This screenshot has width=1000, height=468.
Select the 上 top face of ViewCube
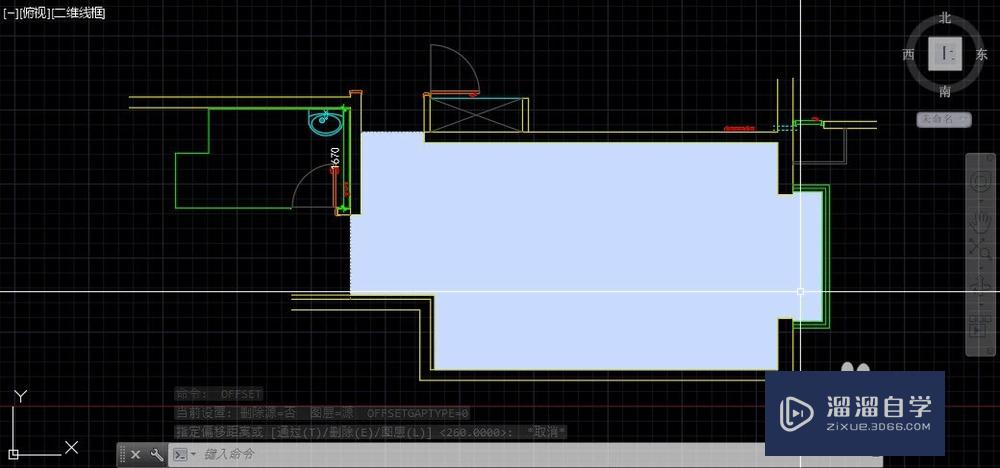click(945, 54)
